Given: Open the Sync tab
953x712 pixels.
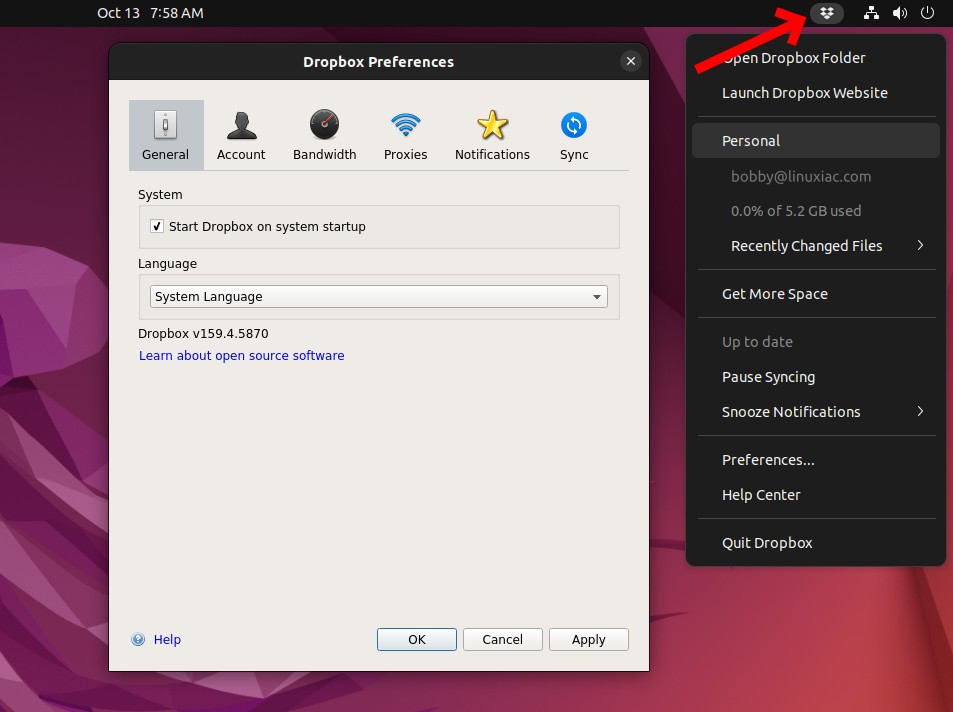Looking at the screenshot, I should [574, 135].
